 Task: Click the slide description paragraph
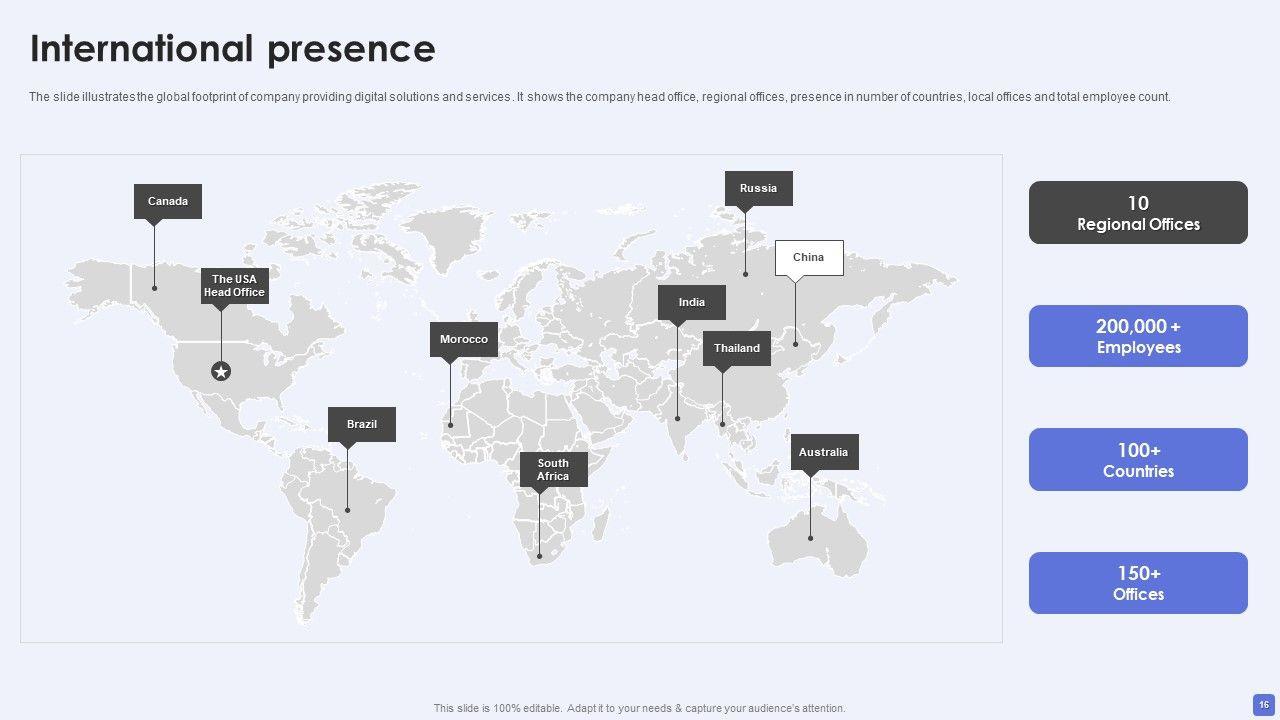600,97
